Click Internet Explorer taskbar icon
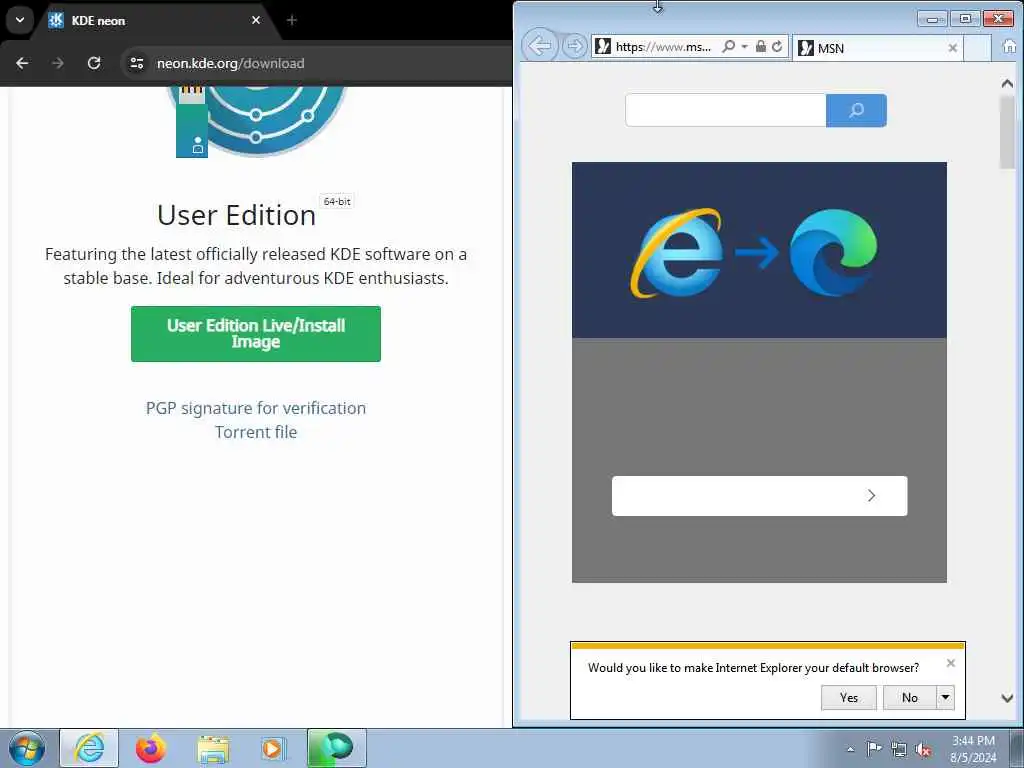The height and width of the screenshot is (768, 1024). click(89, 748)
